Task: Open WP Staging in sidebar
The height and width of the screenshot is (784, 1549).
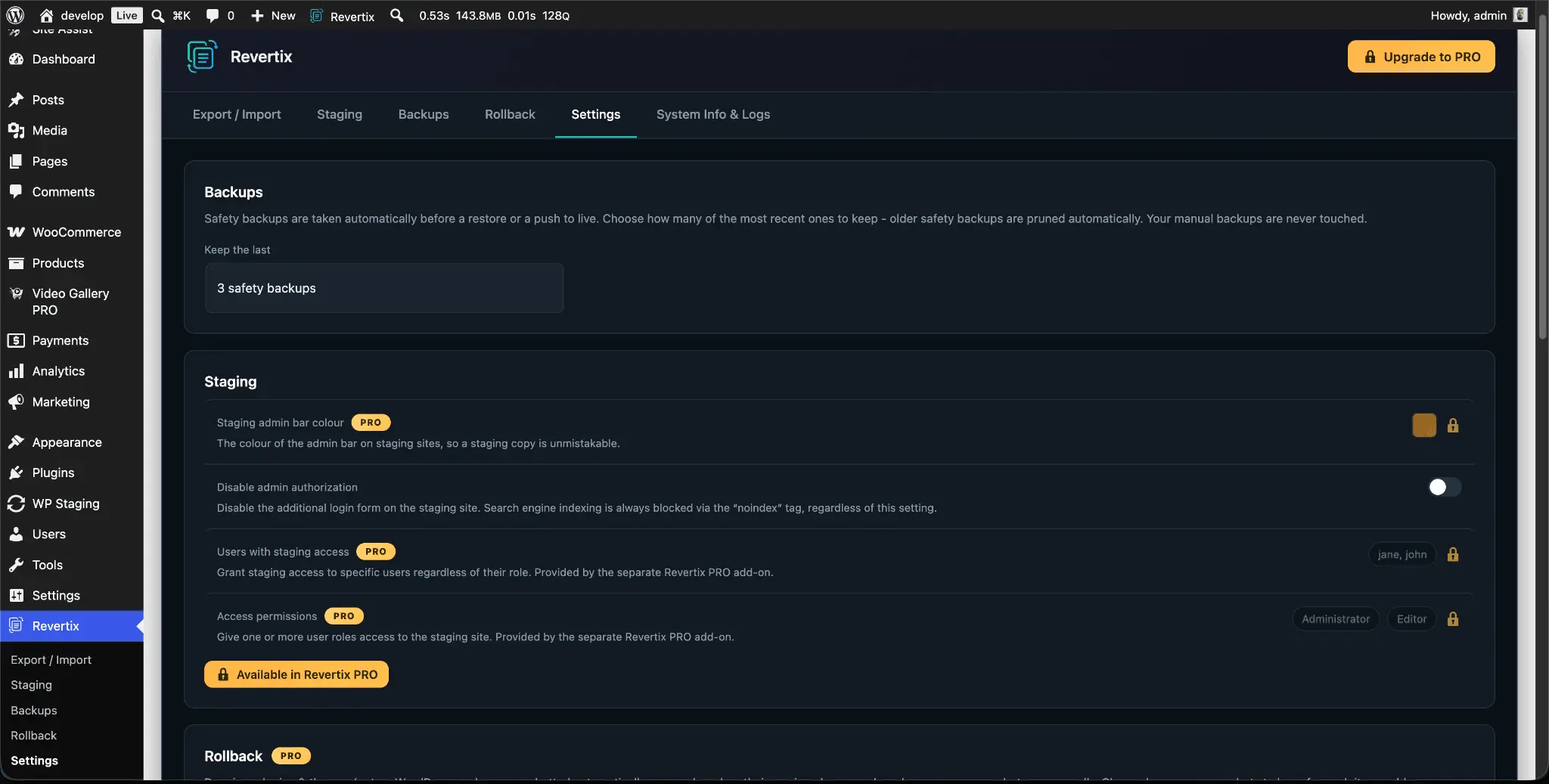Action: [72, 504]
